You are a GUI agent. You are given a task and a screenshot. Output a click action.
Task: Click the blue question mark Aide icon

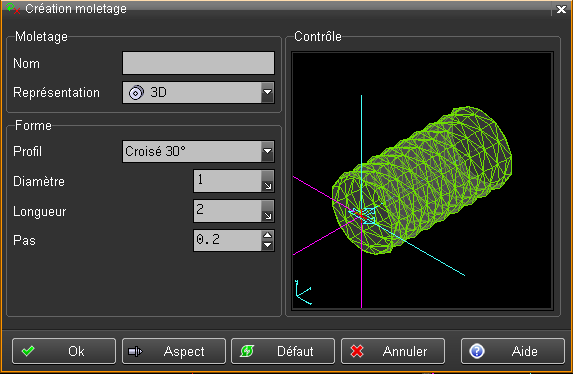coord(477,351)
